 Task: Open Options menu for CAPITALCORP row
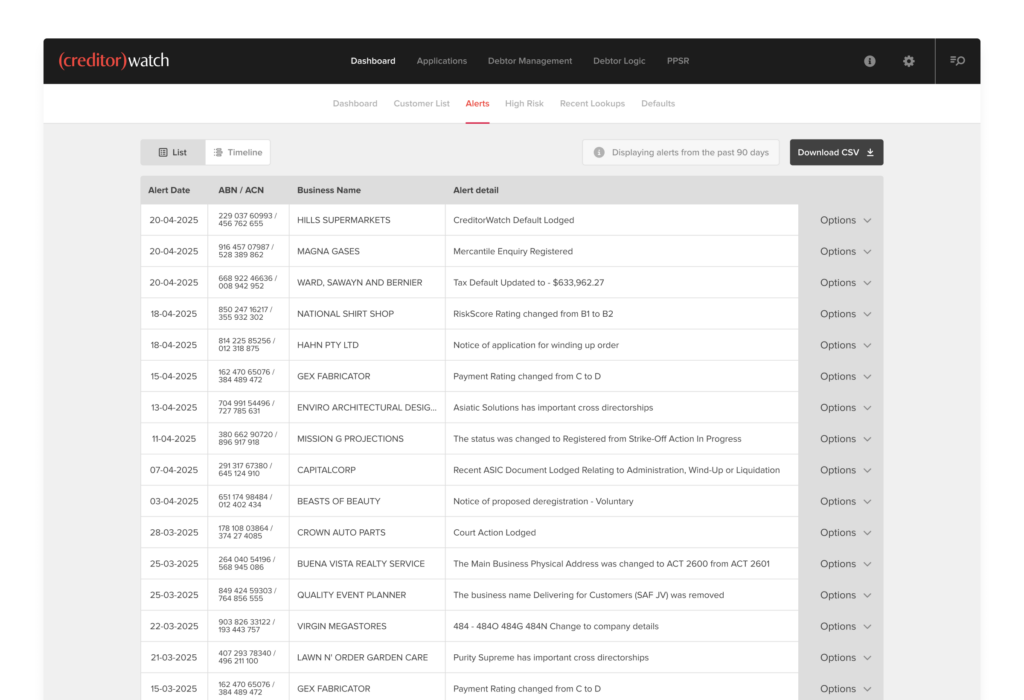845,470
